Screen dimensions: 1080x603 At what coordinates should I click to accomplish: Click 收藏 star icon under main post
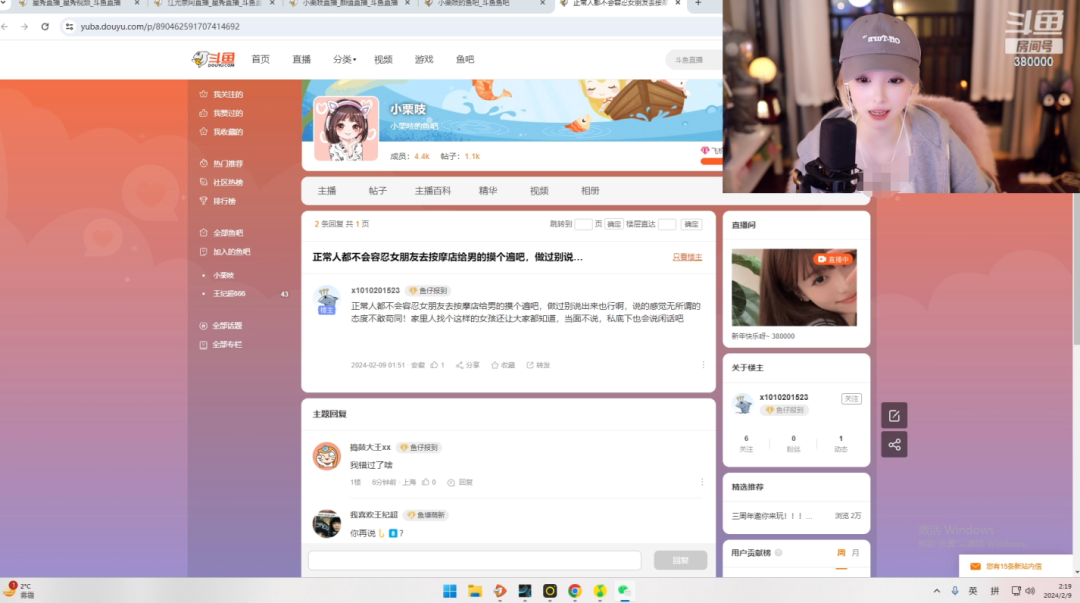click(x=495, y=365)
